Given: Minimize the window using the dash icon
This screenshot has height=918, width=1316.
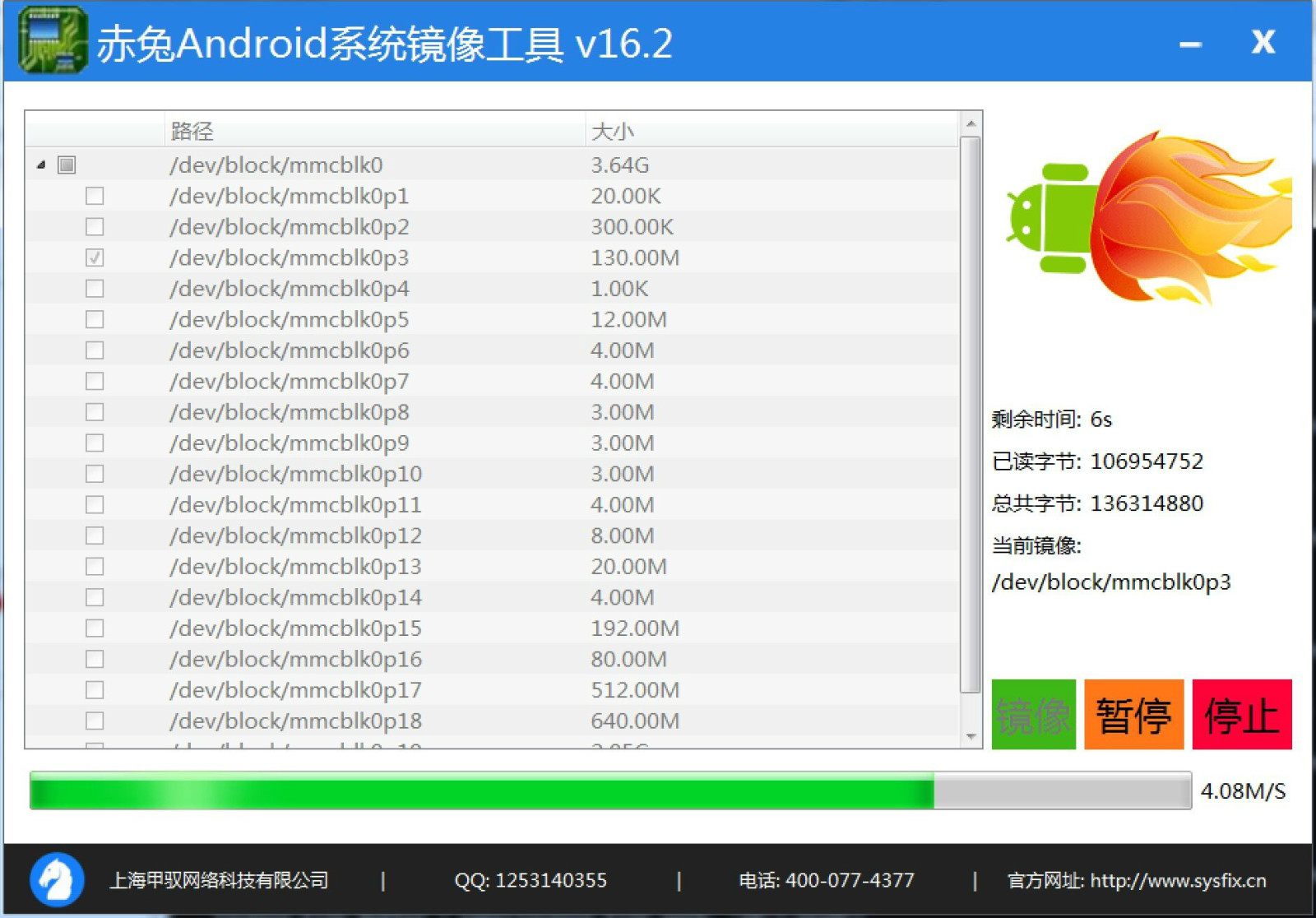Looking at the screenshot, I should 1190,44.
